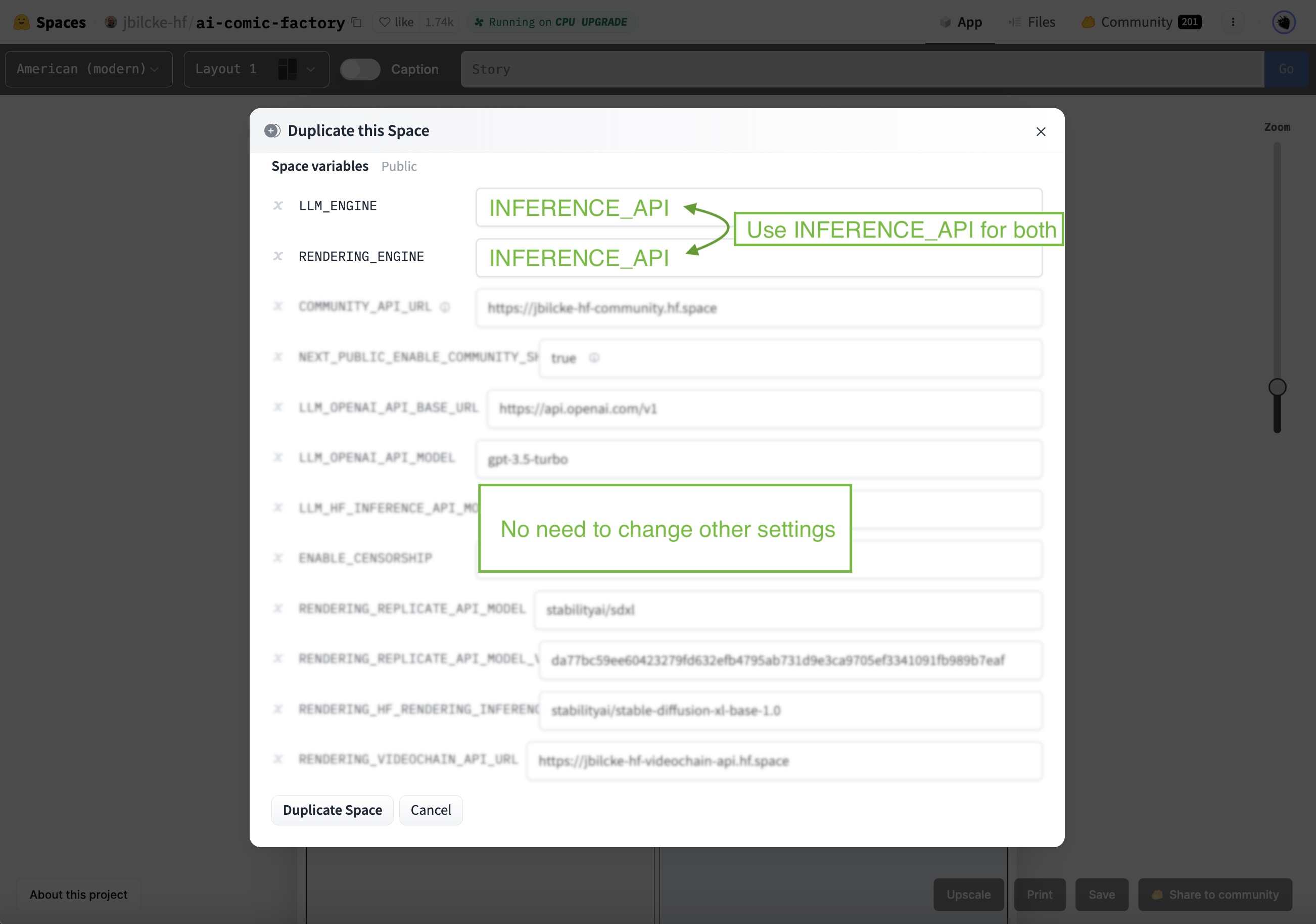Toggle the Caption switch on or off
Viewport: 1316px width, 924px height.
(359, 69)
